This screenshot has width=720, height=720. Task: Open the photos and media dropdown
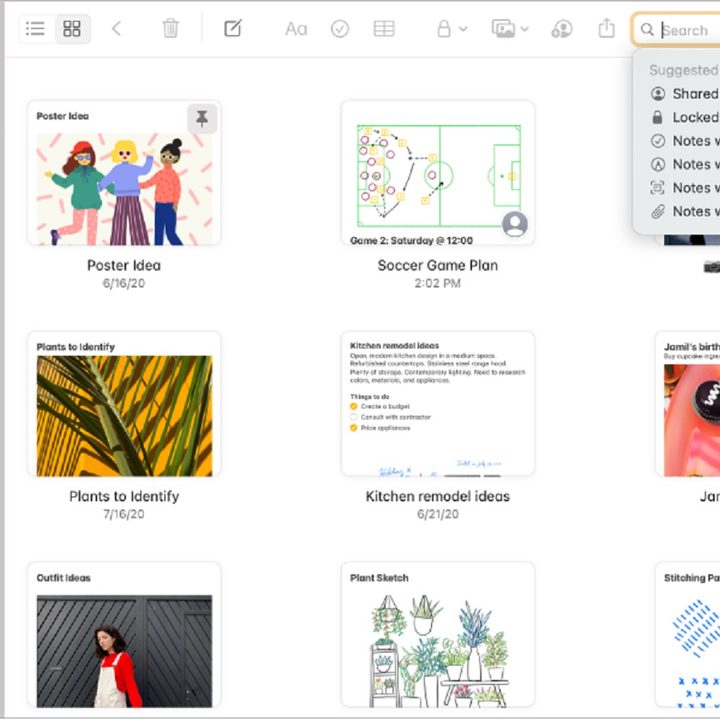[x=510, y=29]
